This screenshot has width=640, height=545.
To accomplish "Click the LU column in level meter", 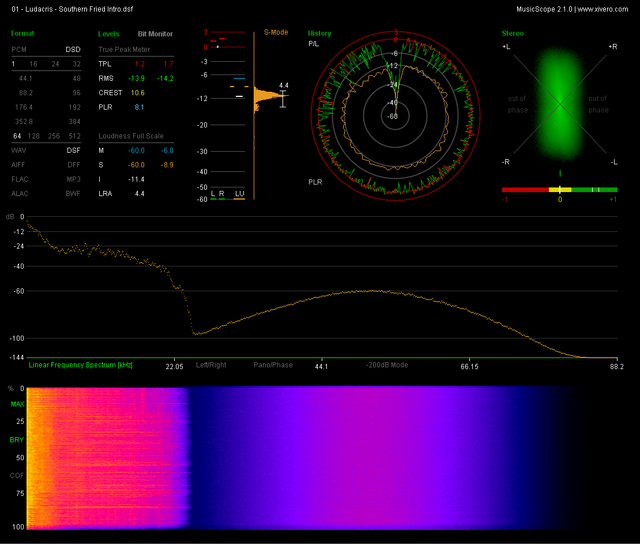I will pos(239,194).
